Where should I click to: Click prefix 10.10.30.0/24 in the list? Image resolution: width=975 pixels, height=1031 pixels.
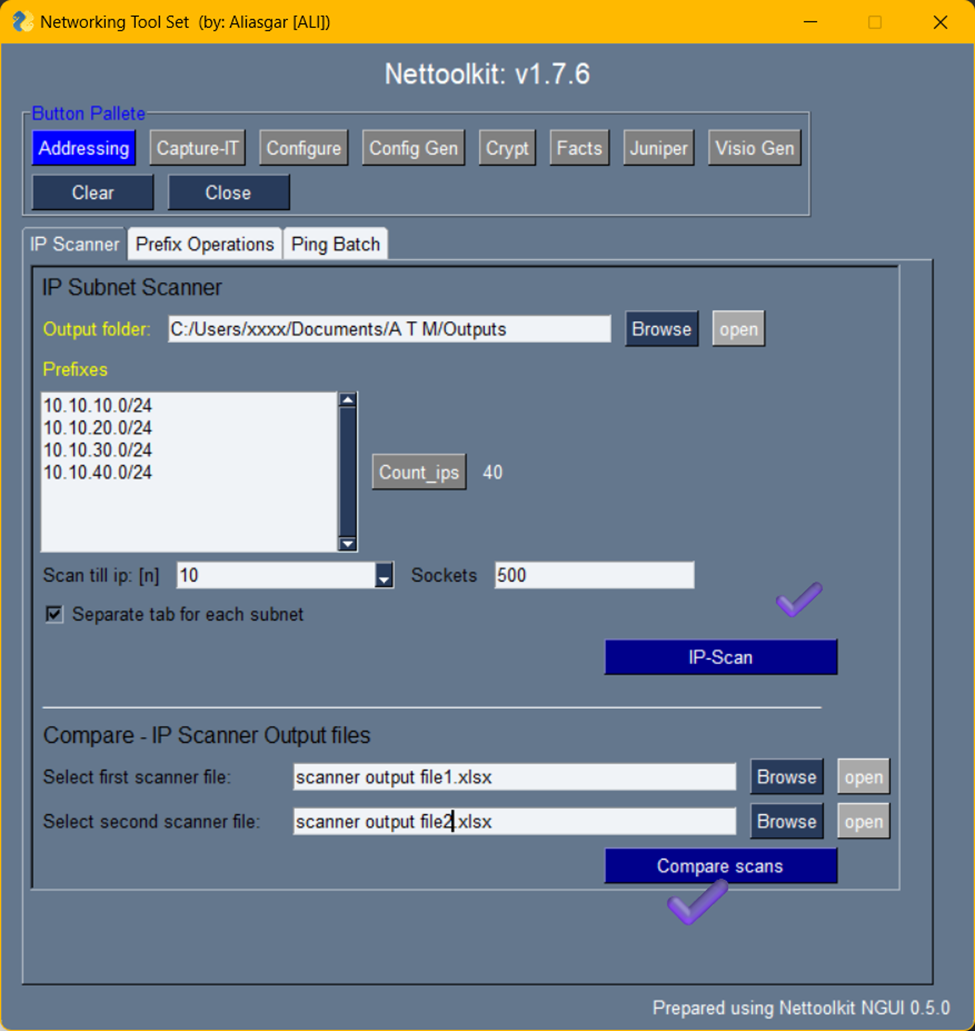coord(97,450)
